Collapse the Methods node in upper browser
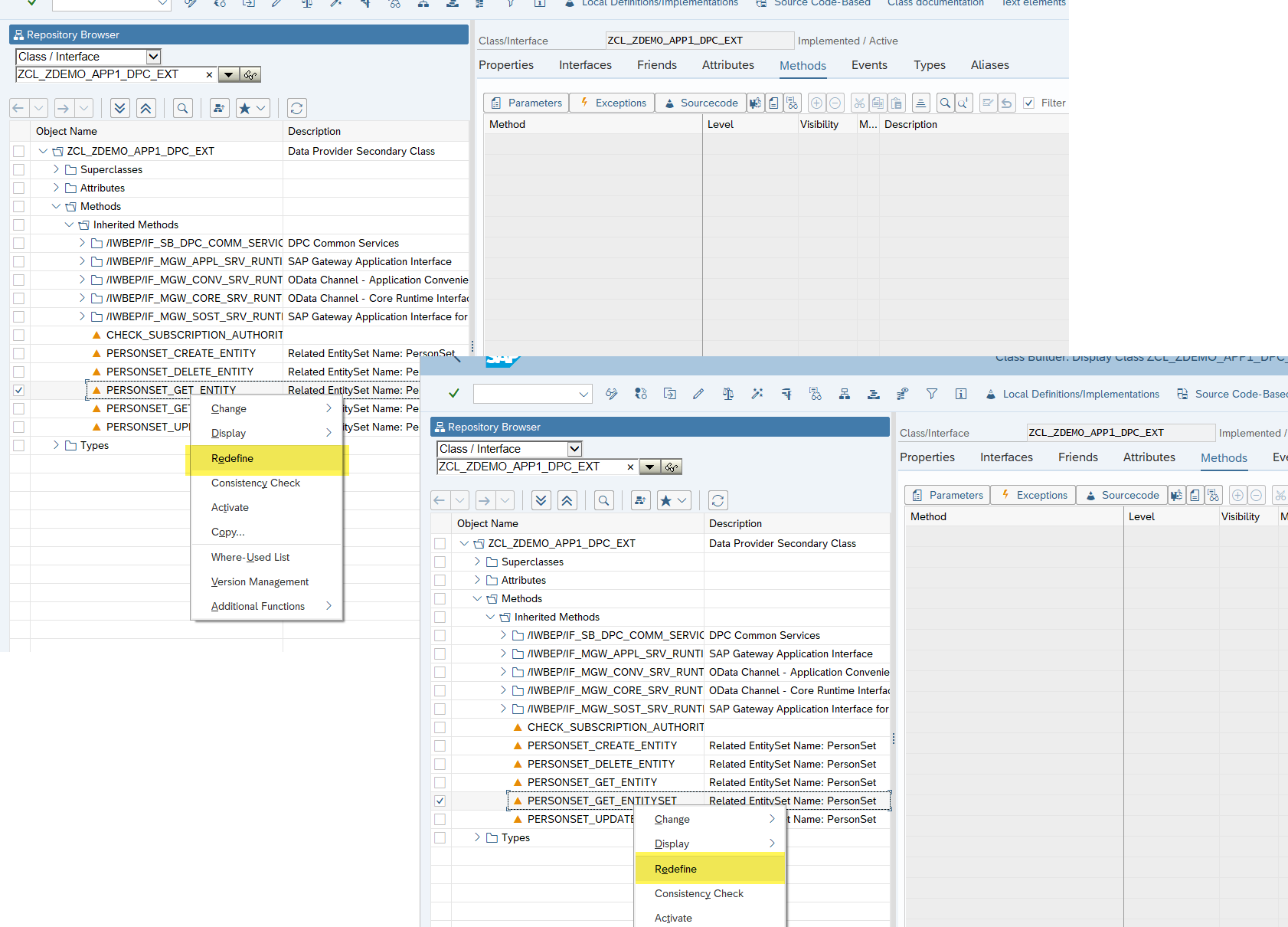The width and height of the screenshot is (1288, 927). click(56, 206)
